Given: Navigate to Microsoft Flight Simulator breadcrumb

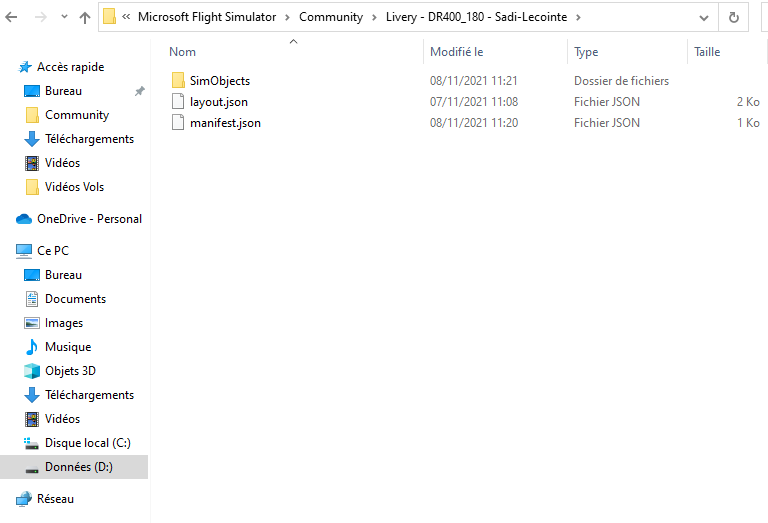Looking at the screenshot, I should click(x=207, y=17).
